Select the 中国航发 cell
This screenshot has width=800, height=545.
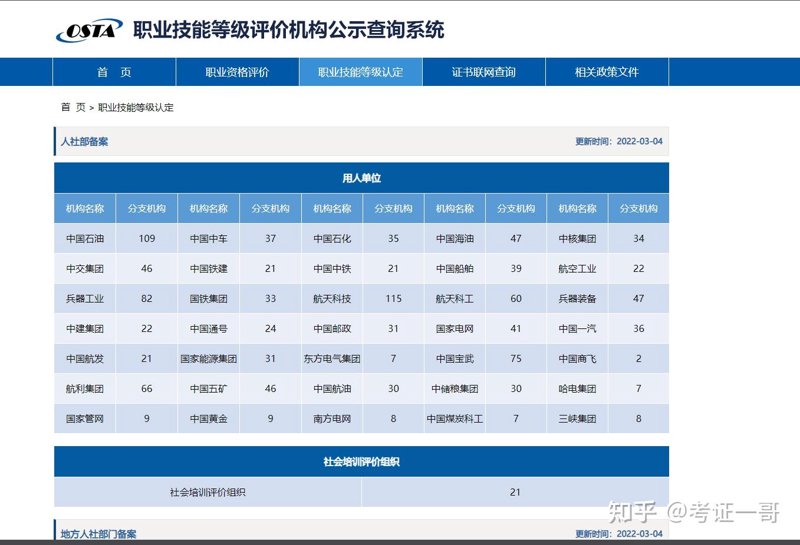[x=85, y=359]
